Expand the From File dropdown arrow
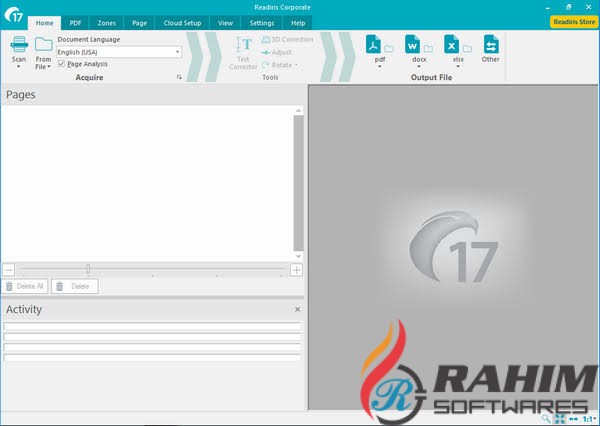Viewport: 600px width, 426px height. pyautogui.click(x=49, y=67)
